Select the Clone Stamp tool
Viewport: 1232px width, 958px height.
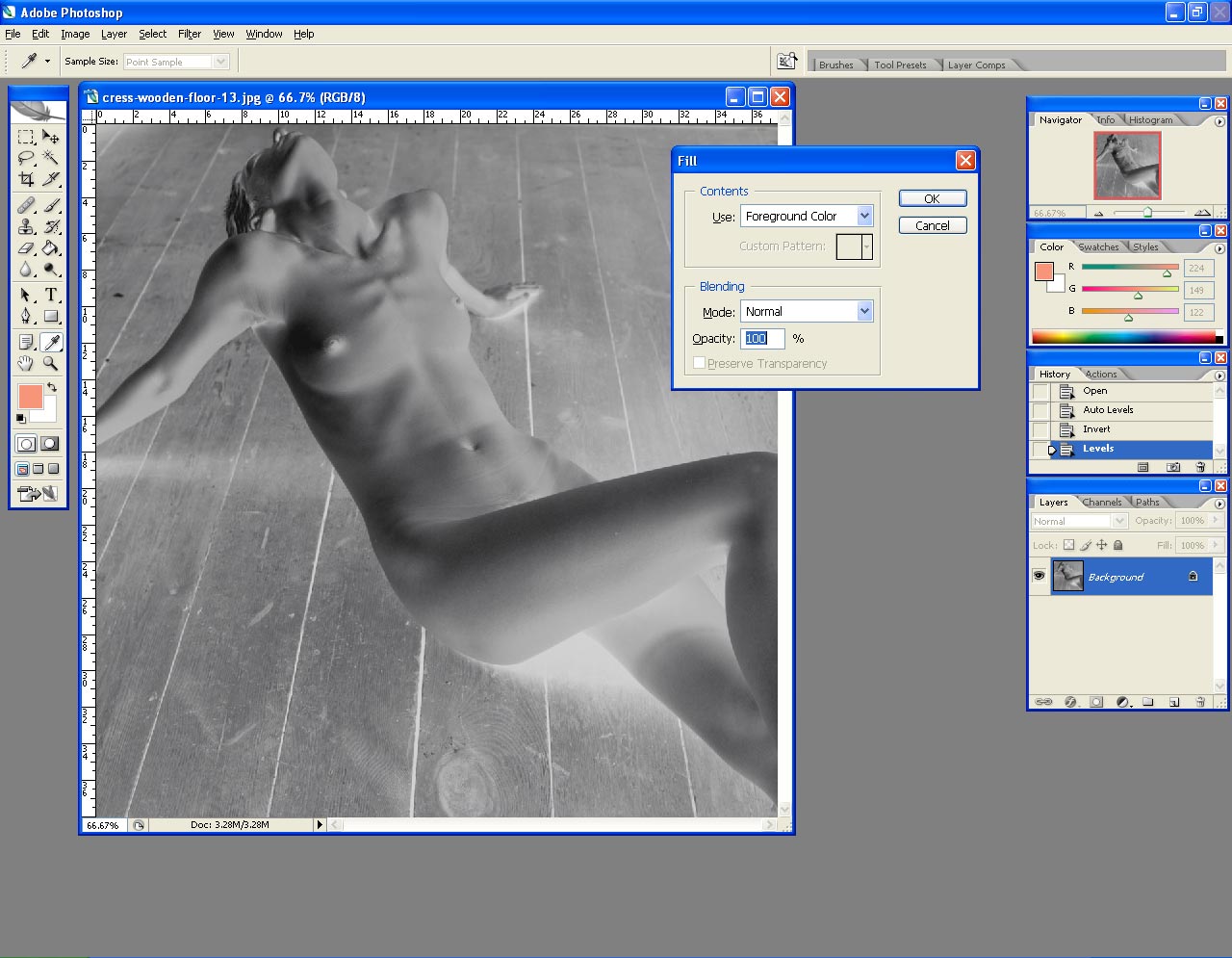click(x=26, y=227)
